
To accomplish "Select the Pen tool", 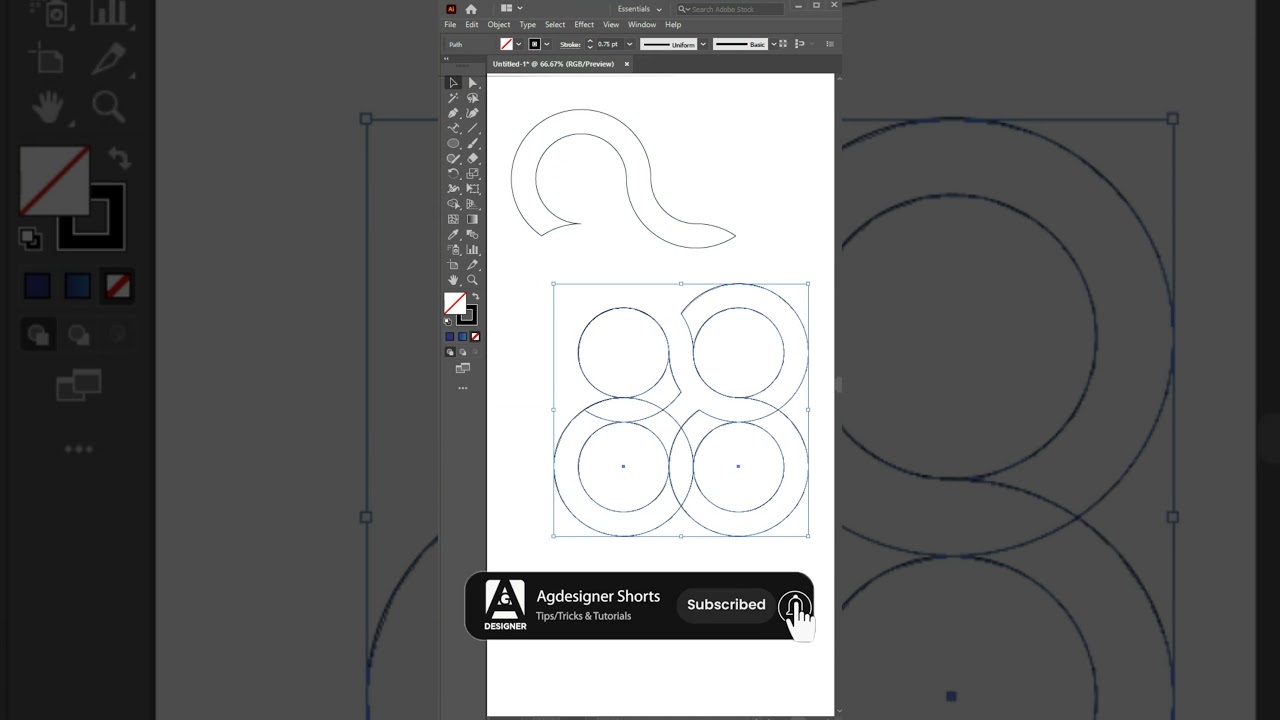I will [453, 113].
